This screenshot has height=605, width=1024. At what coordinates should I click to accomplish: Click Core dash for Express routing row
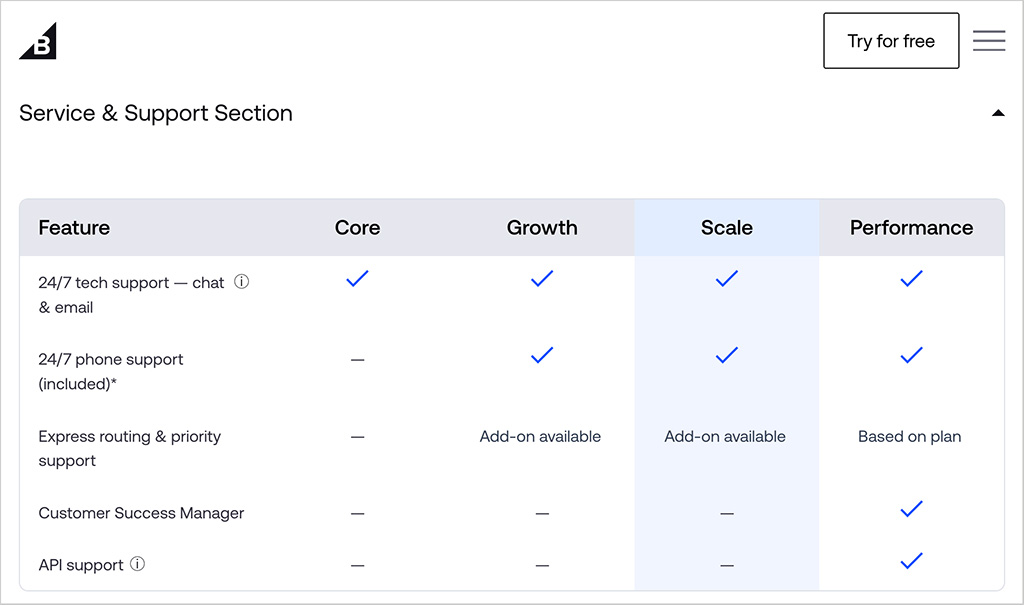(x=357, y=436)
